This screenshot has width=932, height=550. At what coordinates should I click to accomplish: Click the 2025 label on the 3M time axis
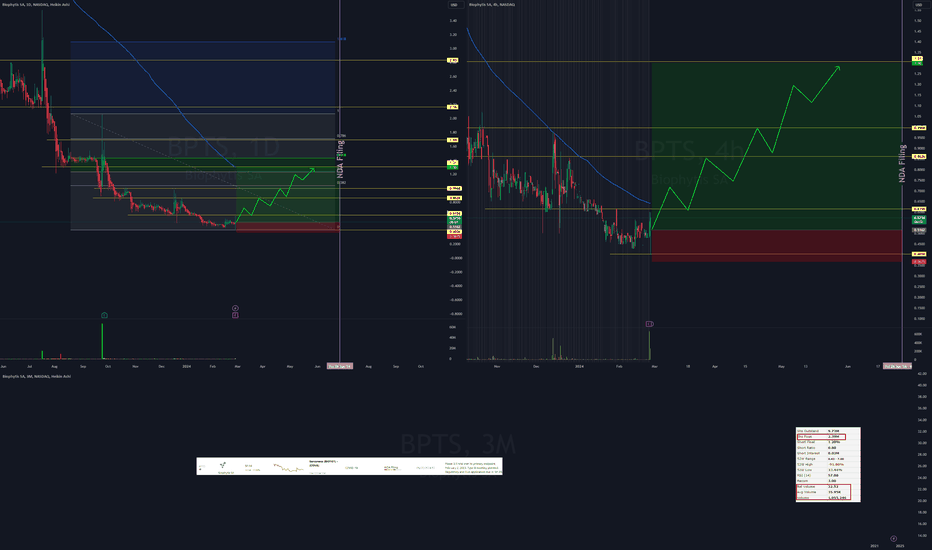click(900, 546)
